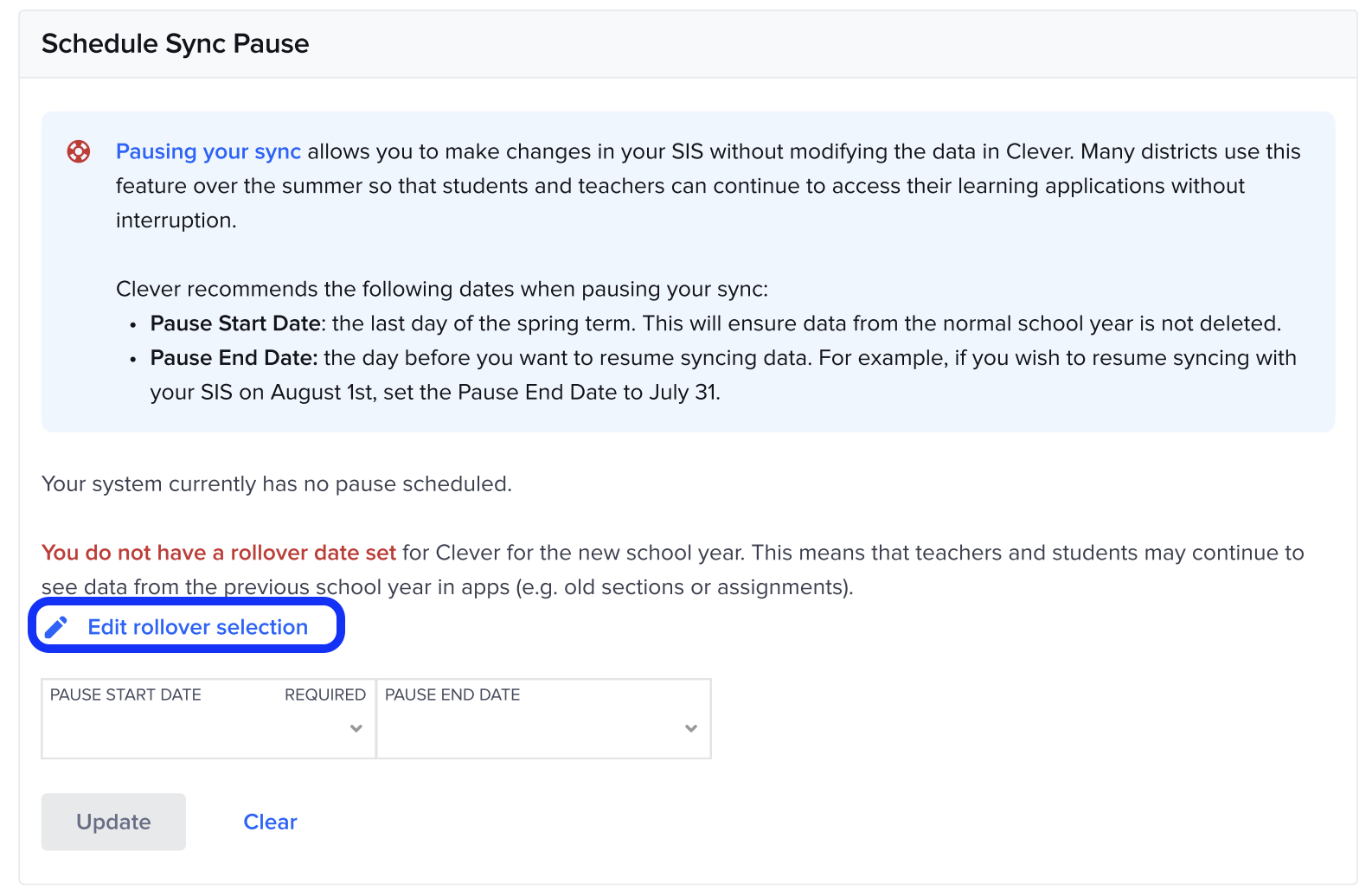Click Update to save the pause schedule
Image resolution: width=1372 pixels, height=896 pixels.
pos(113,822)
